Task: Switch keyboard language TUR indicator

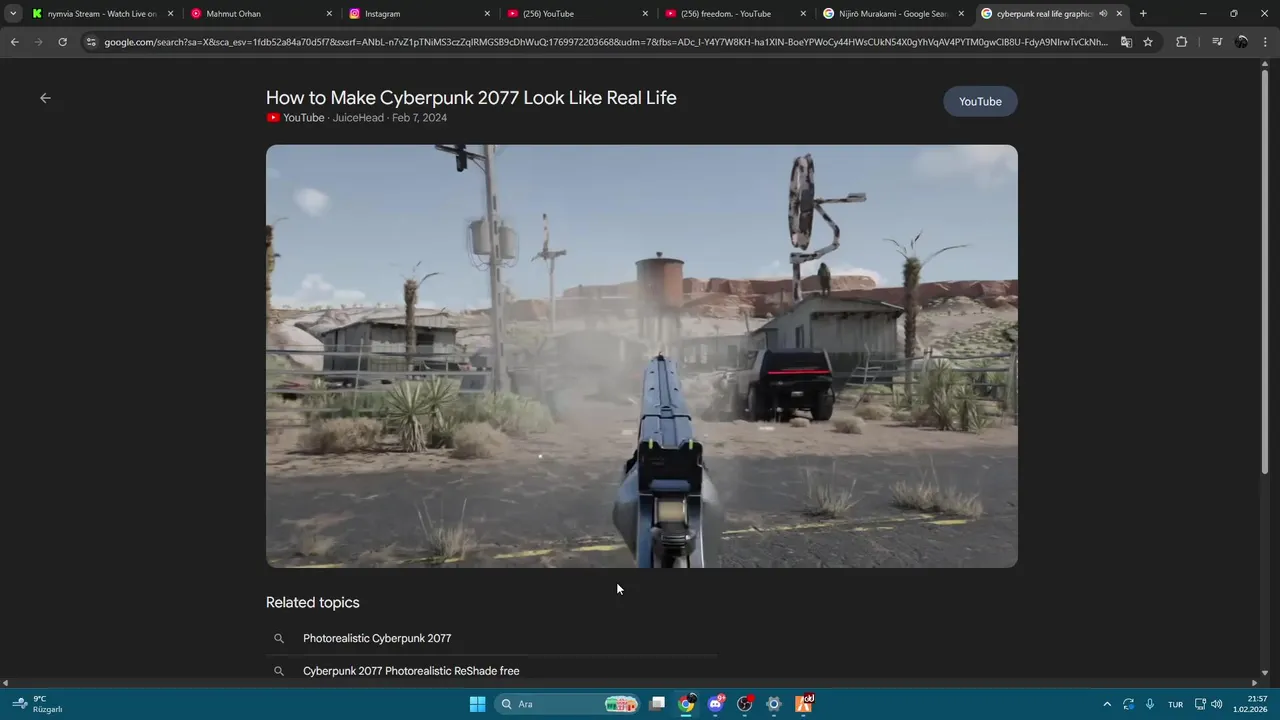Action: pyautogui.click(x=1176, y=704)
